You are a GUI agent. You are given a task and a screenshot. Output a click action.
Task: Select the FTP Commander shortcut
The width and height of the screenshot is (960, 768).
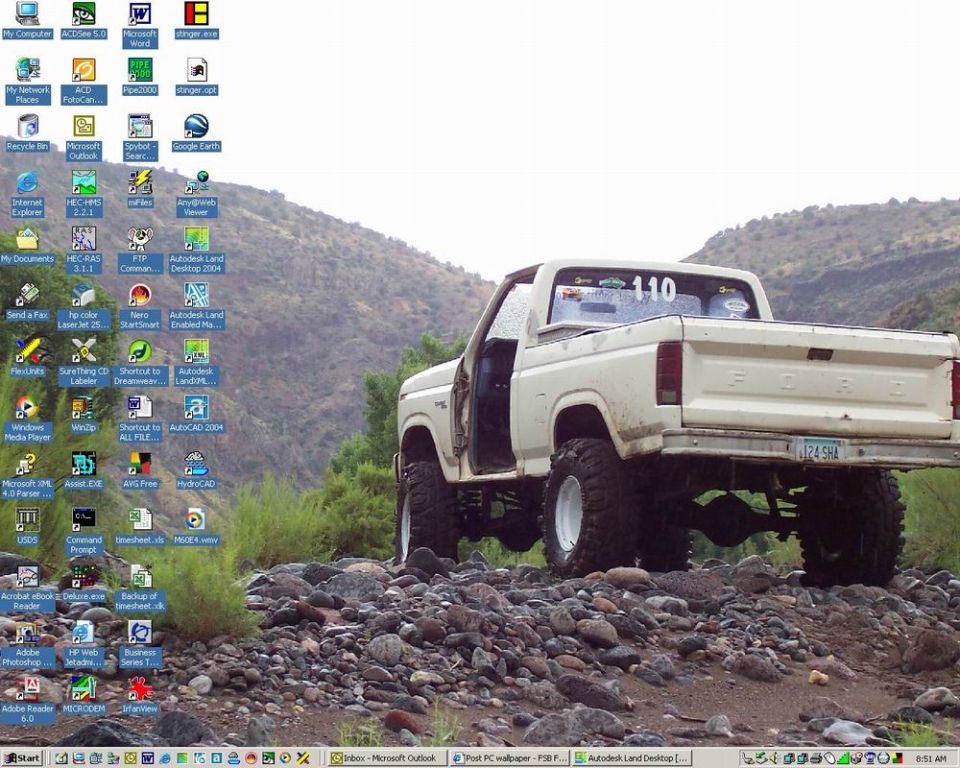(140, 250)
